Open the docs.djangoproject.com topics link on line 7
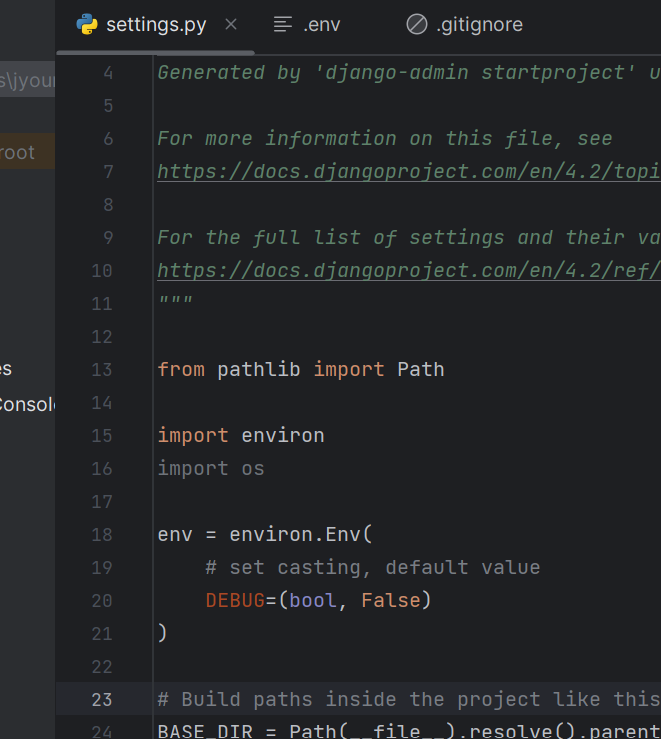 (409, 172)
